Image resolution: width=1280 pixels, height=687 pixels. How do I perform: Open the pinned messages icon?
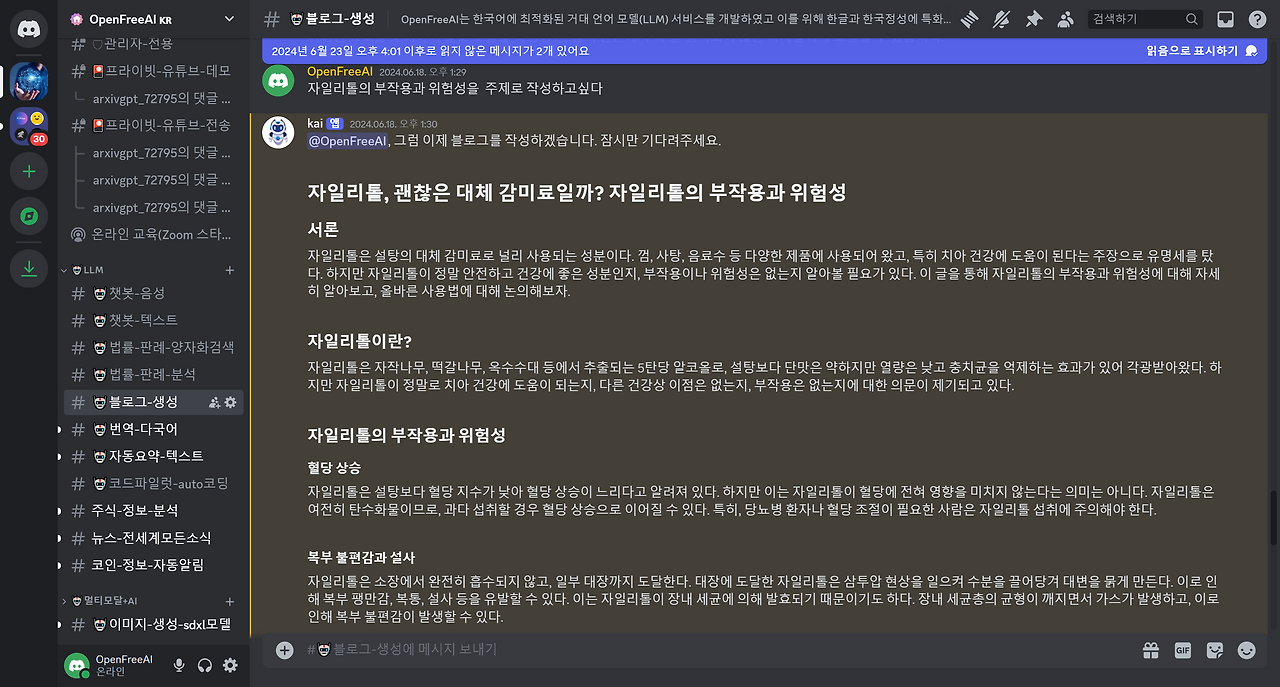[x=1032, y=18]
